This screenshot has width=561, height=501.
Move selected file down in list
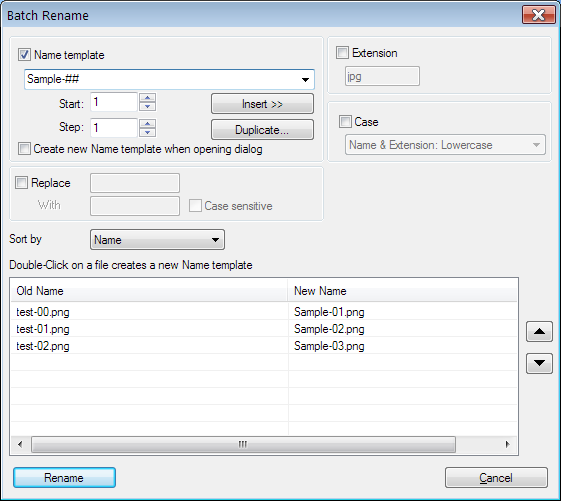tap(539, 363)
